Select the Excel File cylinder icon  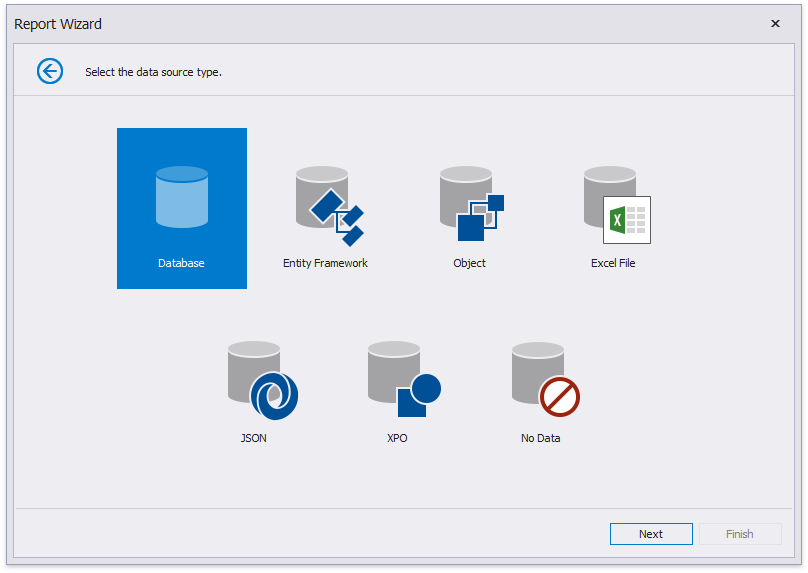click(x=614, y=205)
